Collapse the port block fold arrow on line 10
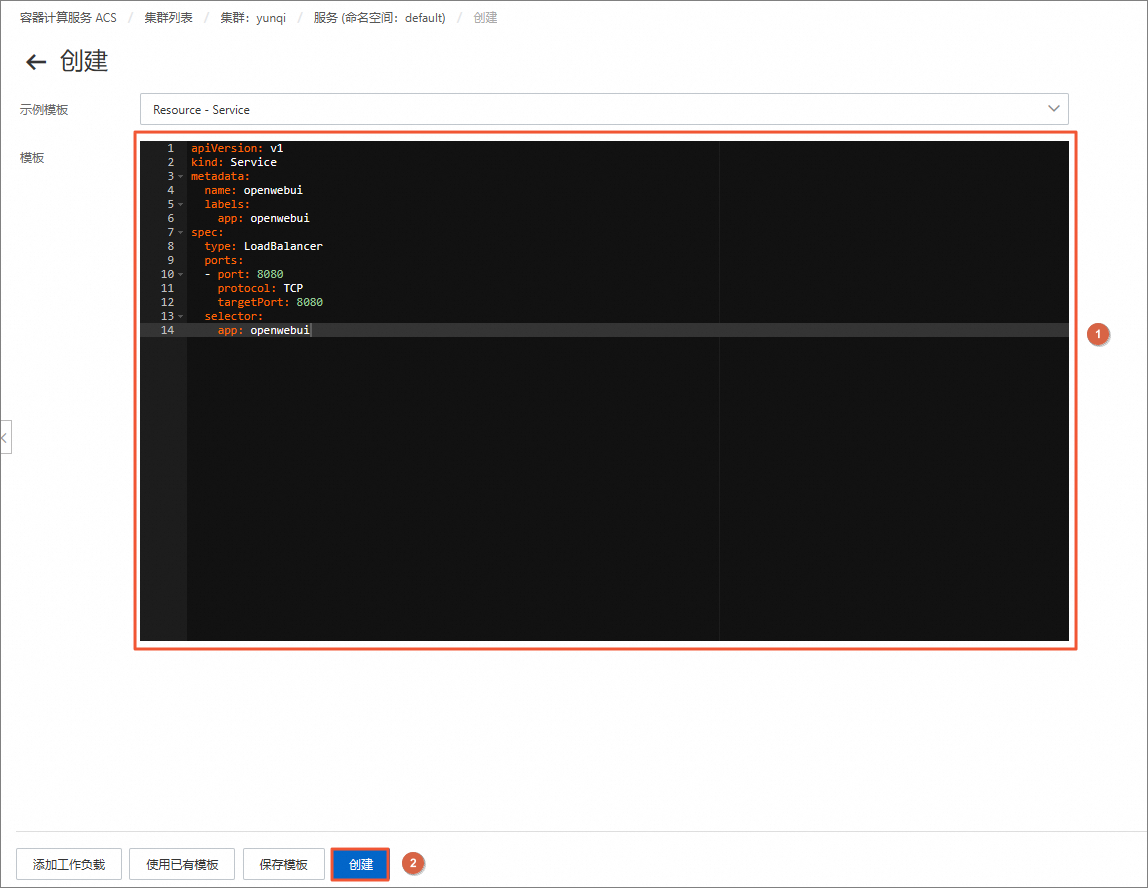Viewport: 1148px width, 888px height. pos(181,275)
